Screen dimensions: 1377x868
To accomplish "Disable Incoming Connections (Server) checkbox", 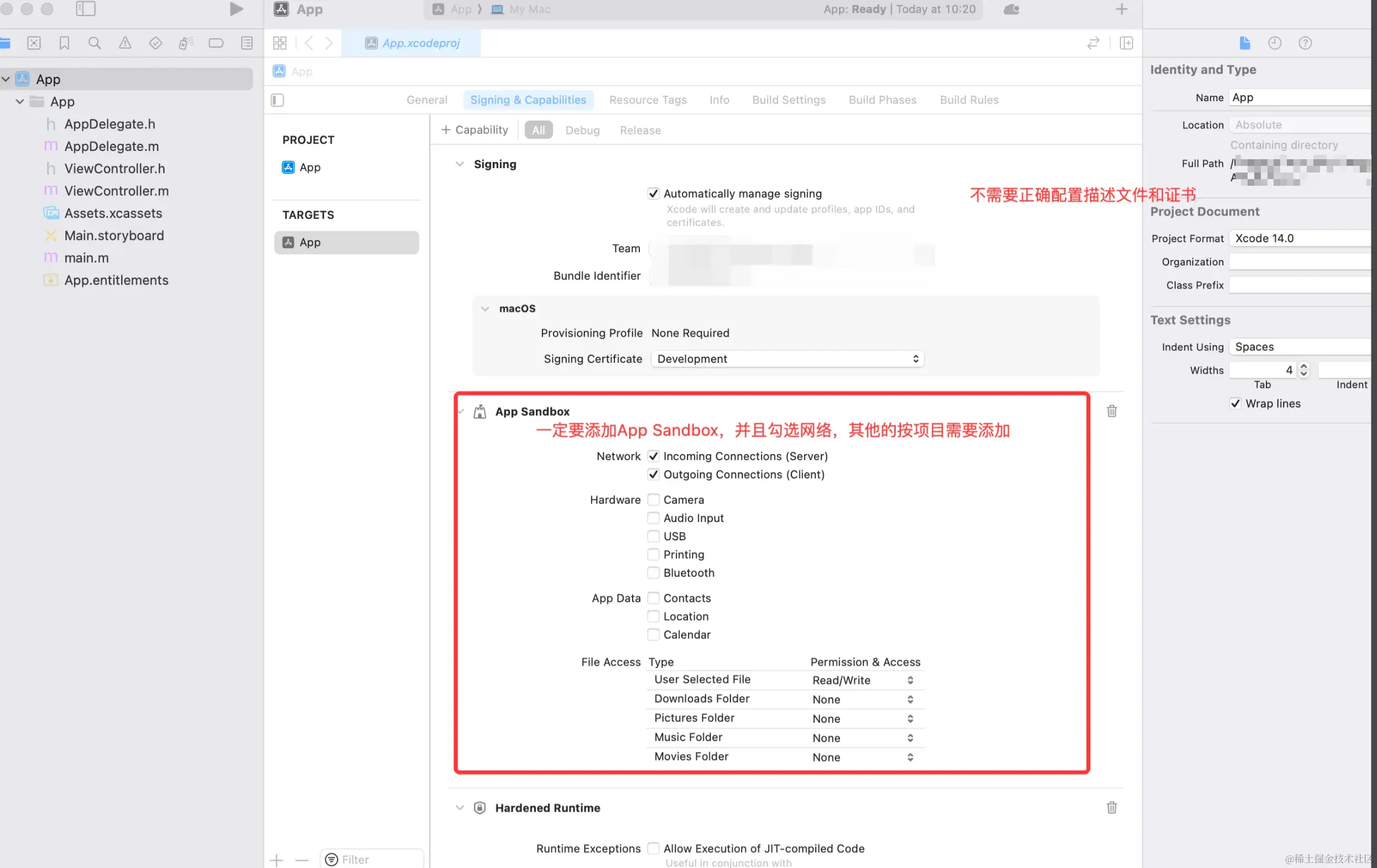I will point(653,456).
